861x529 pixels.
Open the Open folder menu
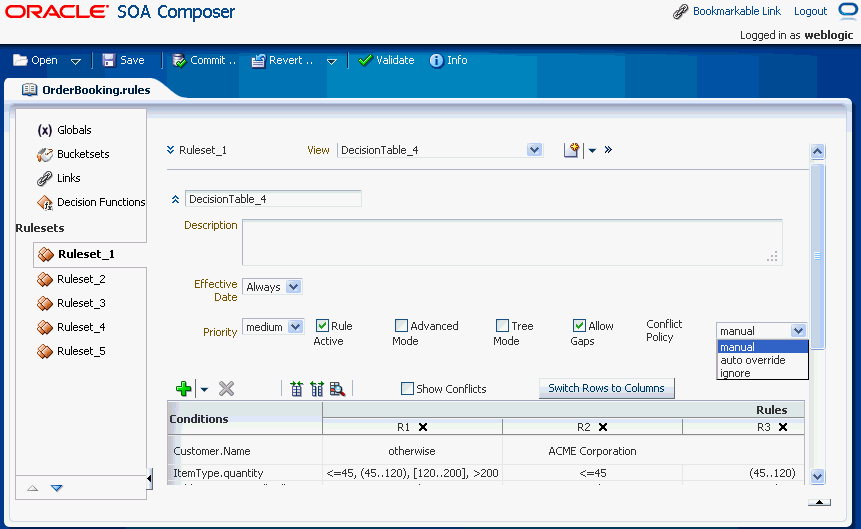[x=35, y=60]
